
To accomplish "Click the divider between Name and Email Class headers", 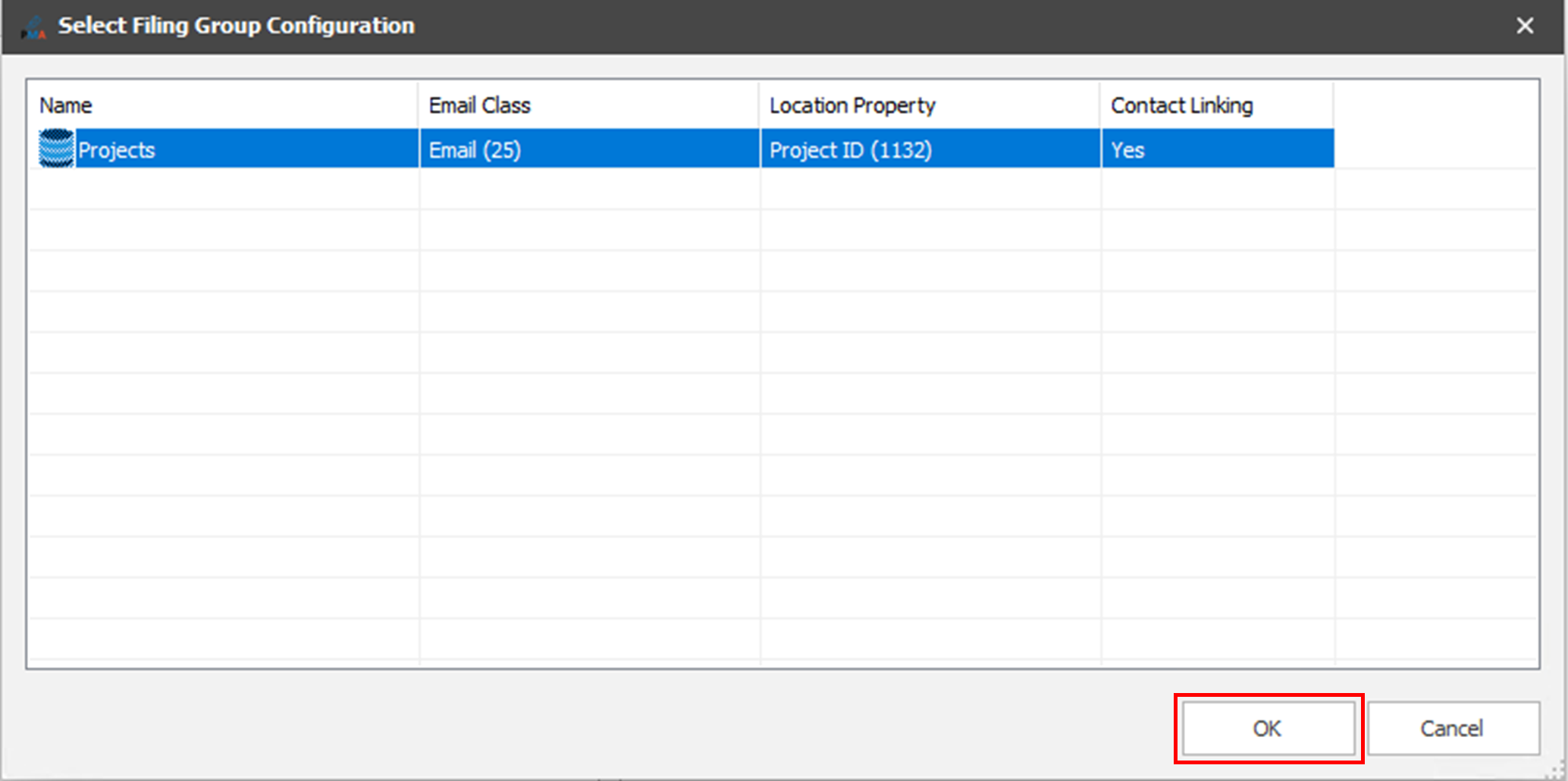I will (419, 105).
